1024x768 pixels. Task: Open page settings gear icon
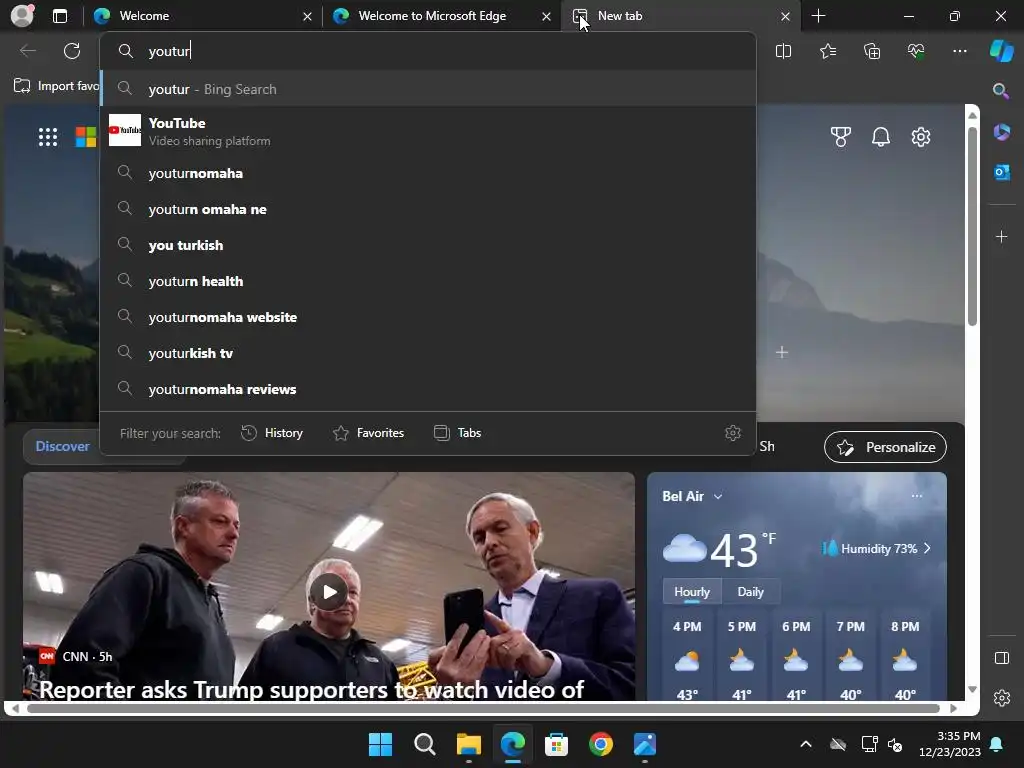921,137
